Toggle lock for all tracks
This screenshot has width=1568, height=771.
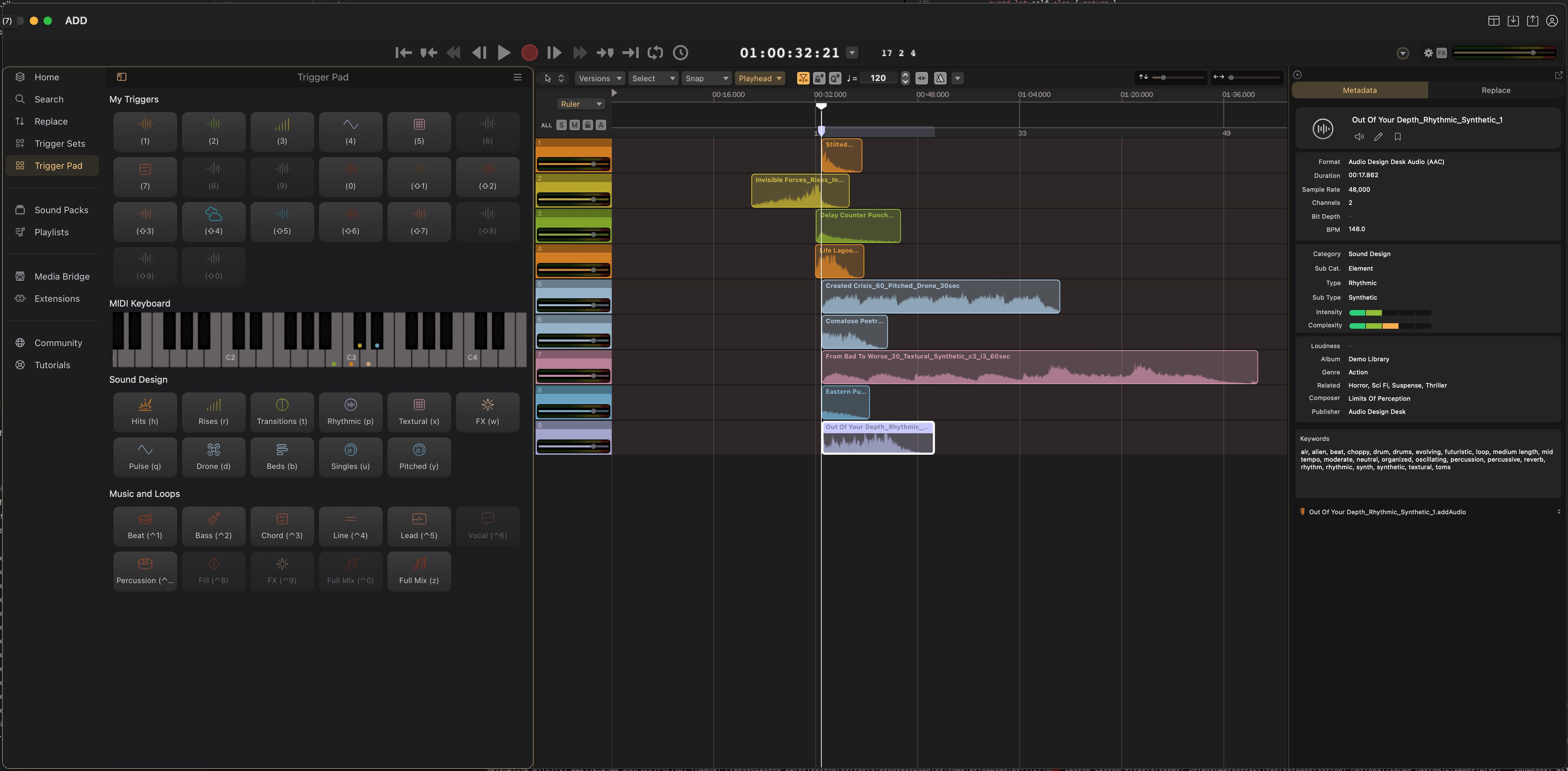(x=587, y=125)
